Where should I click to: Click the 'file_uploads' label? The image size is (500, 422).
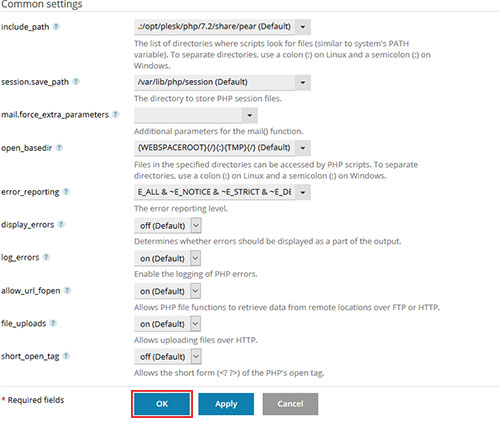click(24, 324)
